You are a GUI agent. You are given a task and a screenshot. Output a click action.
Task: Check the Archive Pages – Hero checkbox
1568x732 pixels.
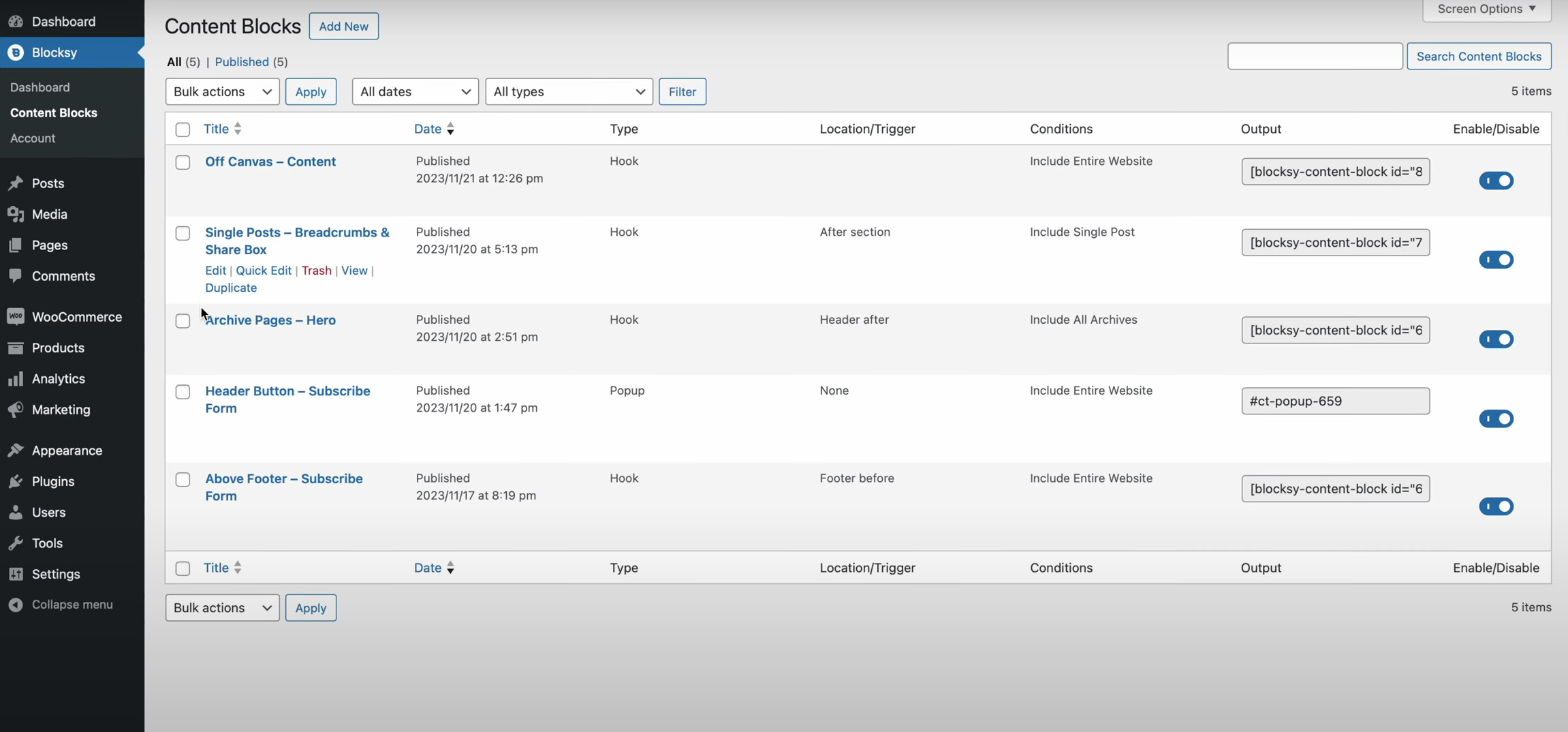[183, 321]
